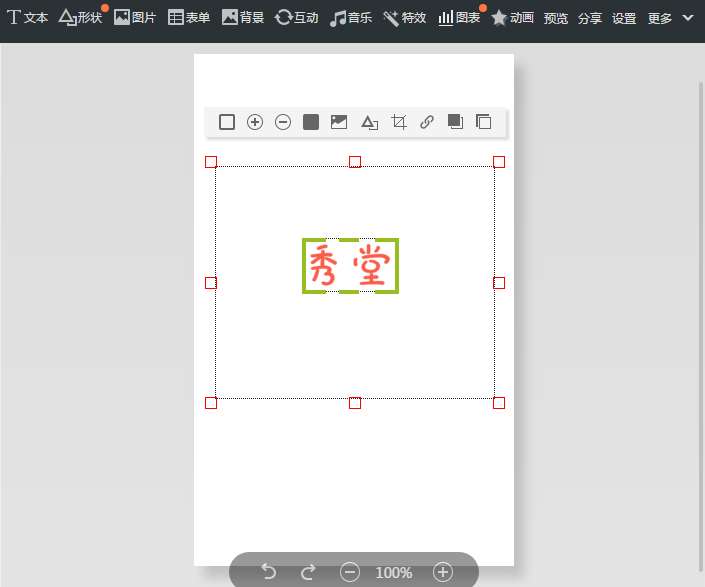The image size is (705, 587).
Task: Click the copy duplicate icon
Action: (483, 122)
